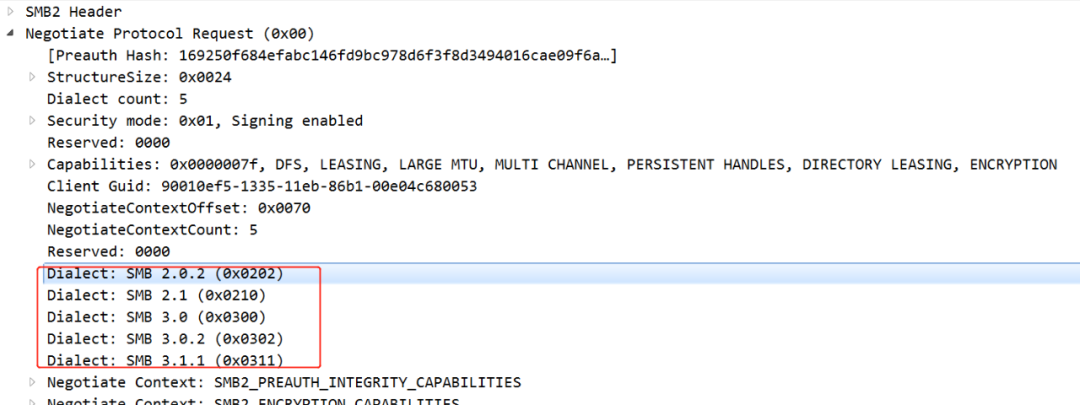
Task: Select the Negotiate Protocol Request (0x00) row
Action: click(162, 33)
